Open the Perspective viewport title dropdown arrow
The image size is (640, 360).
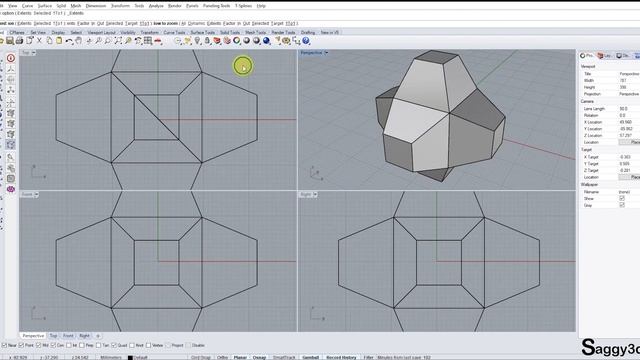(x=327, y=53)
